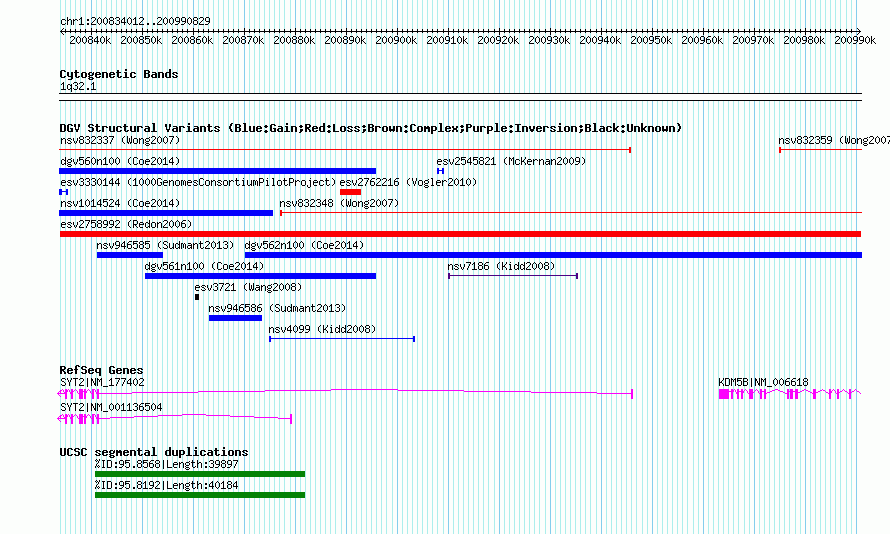The image size is (890, 534).
Task: Click the esv3721 (Wang2008) black marker
Action: point(197,297)
